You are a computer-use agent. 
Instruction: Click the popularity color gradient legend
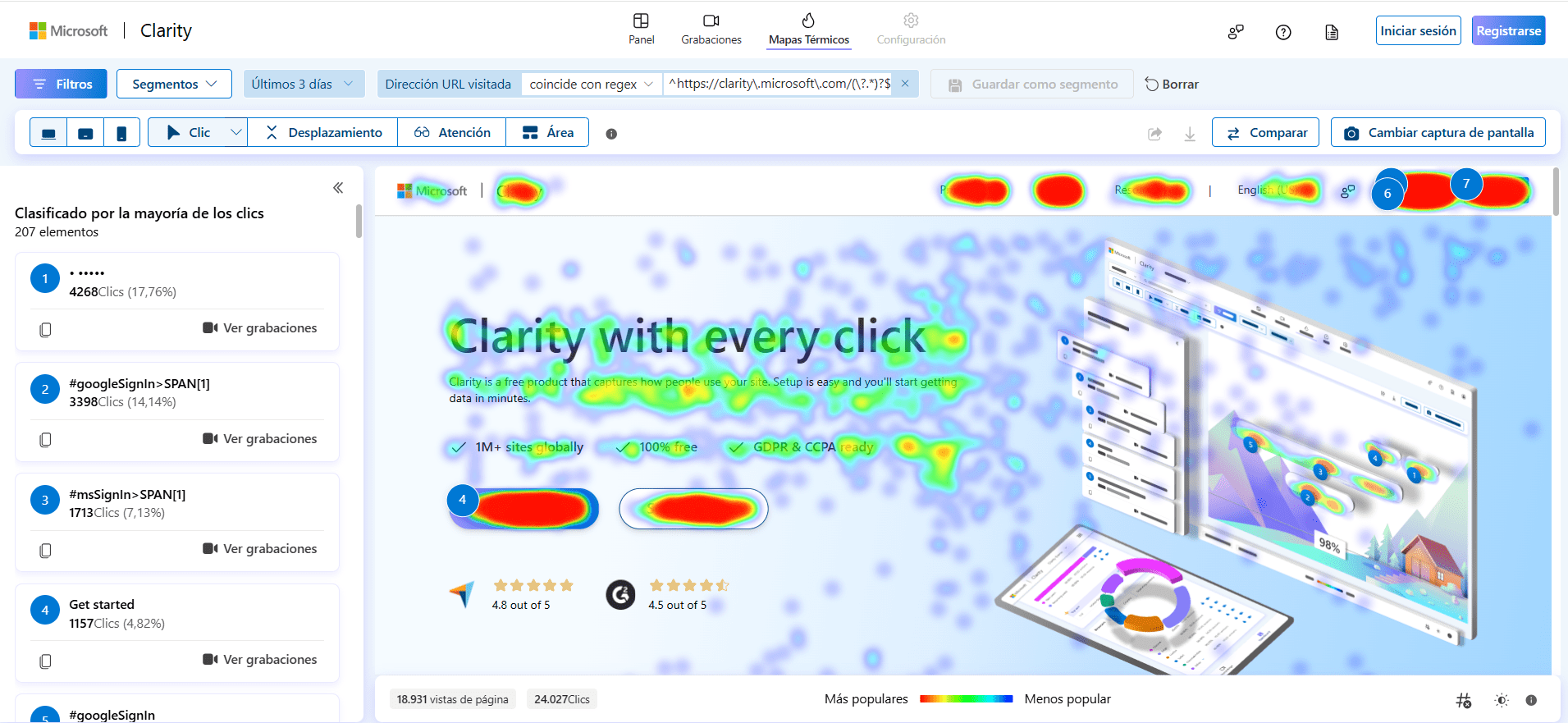[967, 699]
